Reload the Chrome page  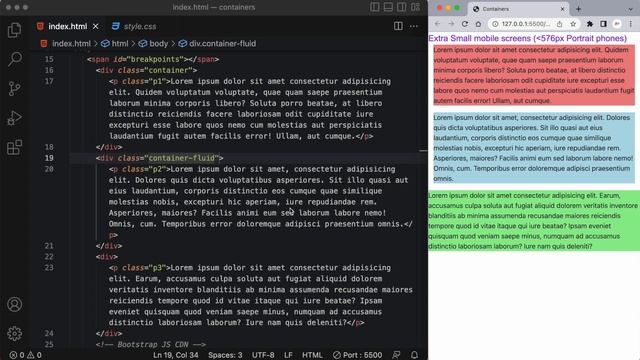pyautogui.click(x=464, y=24)
